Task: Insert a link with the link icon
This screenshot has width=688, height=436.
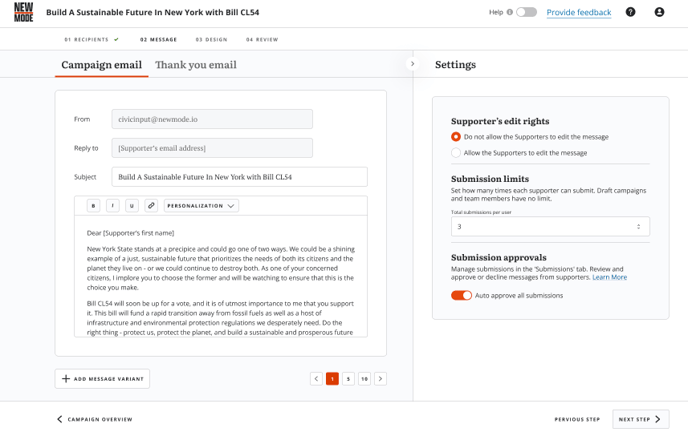Action: 151,206
